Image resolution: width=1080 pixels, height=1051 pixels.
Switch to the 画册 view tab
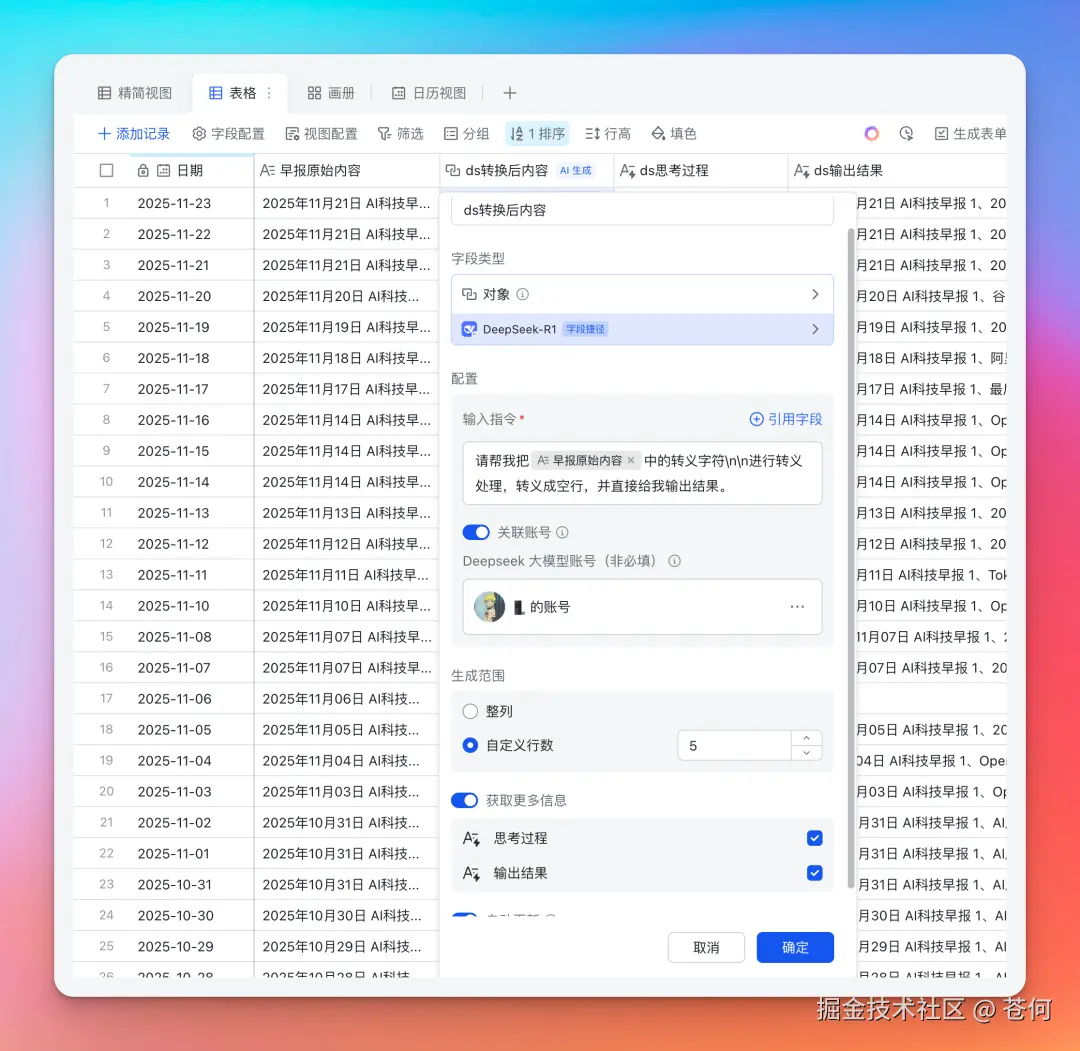point(332,92)
